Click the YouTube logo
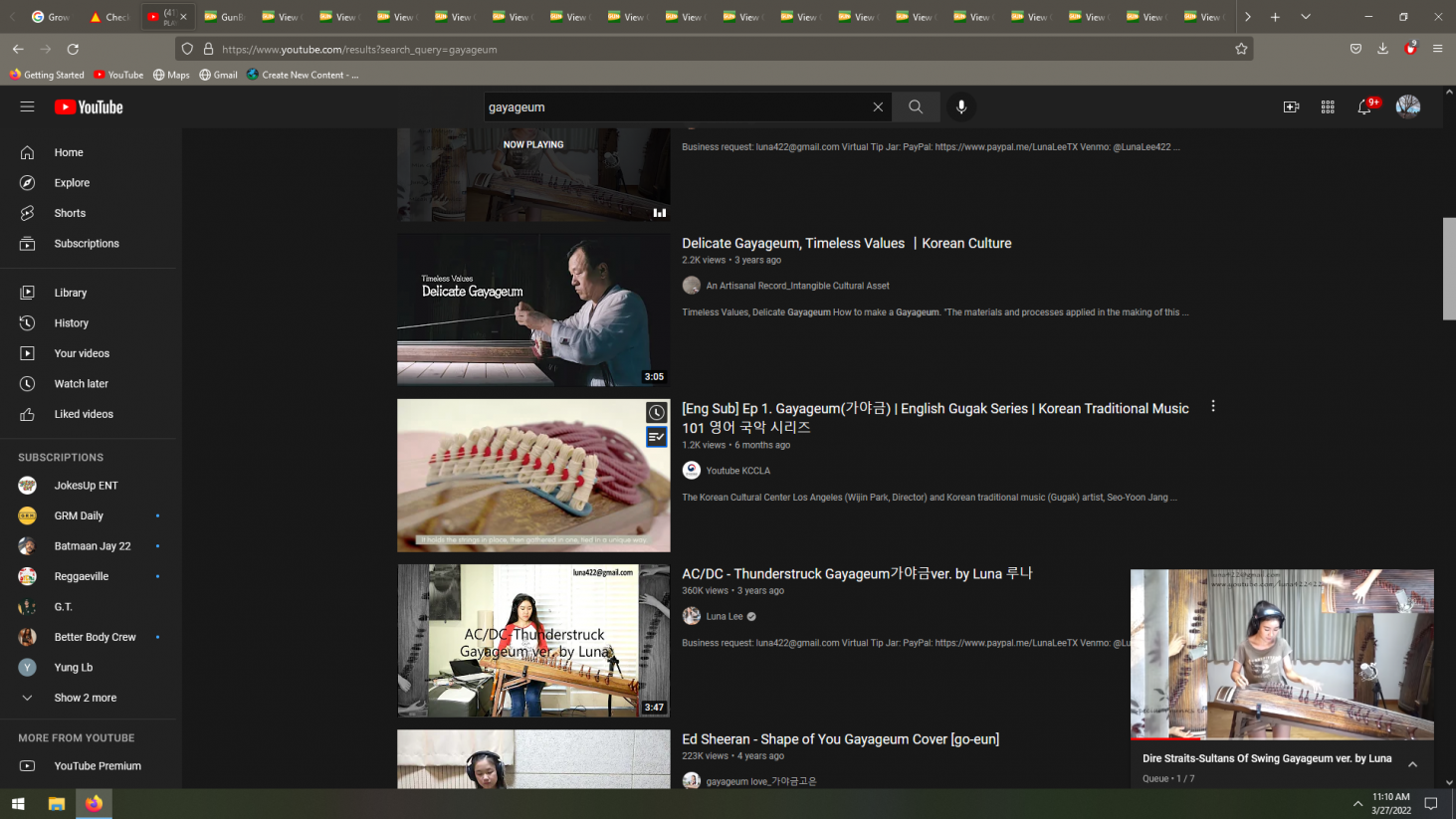Viewport: 1456px width, 819px height. coord(89,107)
